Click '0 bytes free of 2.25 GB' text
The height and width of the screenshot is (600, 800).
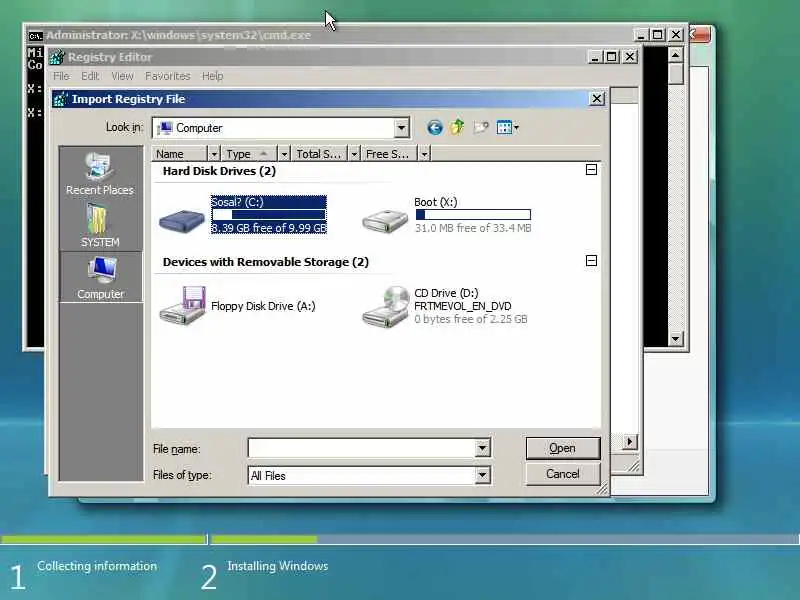[x=470, y=319]
